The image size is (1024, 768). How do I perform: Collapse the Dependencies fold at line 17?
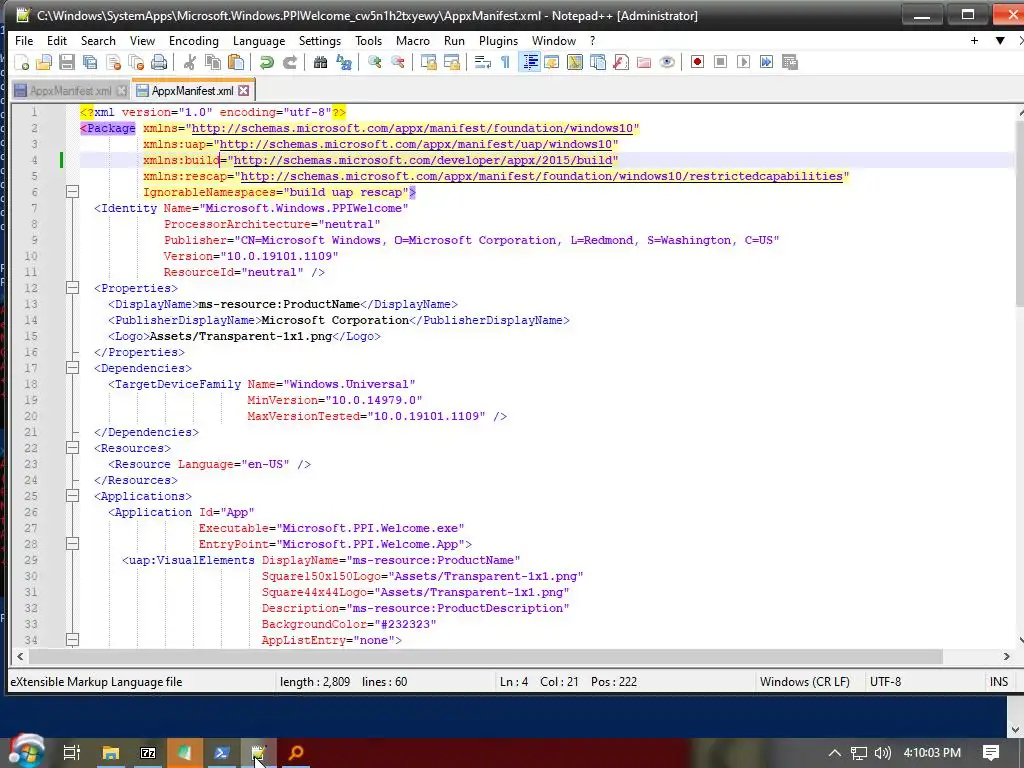coord(72,368)
